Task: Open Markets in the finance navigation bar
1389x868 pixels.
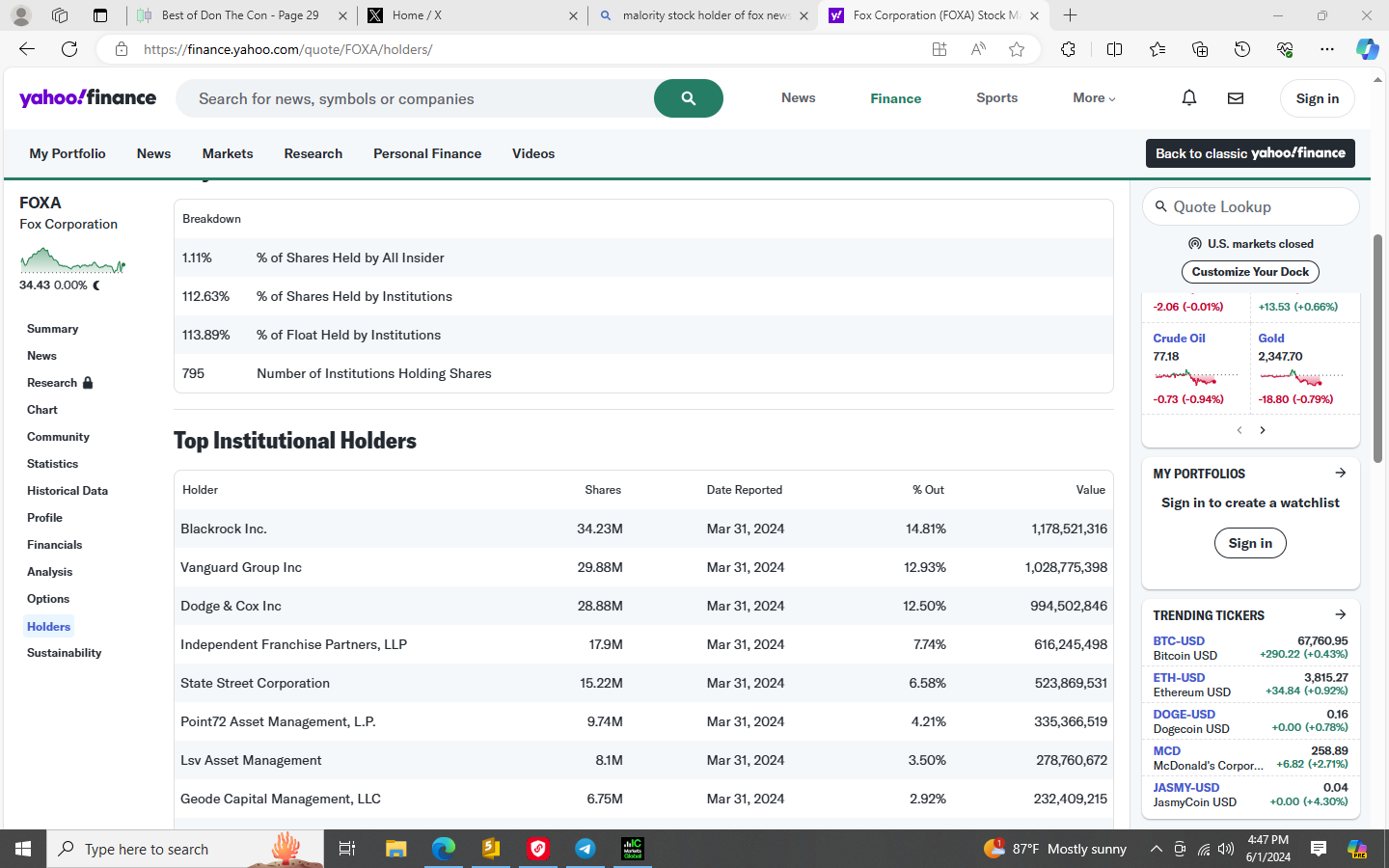Action: 228,153
